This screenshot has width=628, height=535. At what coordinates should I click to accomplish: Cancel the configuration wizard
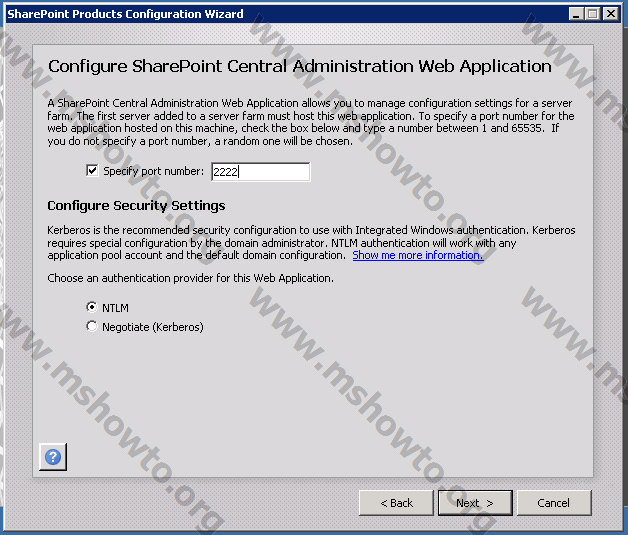[554, 503]
